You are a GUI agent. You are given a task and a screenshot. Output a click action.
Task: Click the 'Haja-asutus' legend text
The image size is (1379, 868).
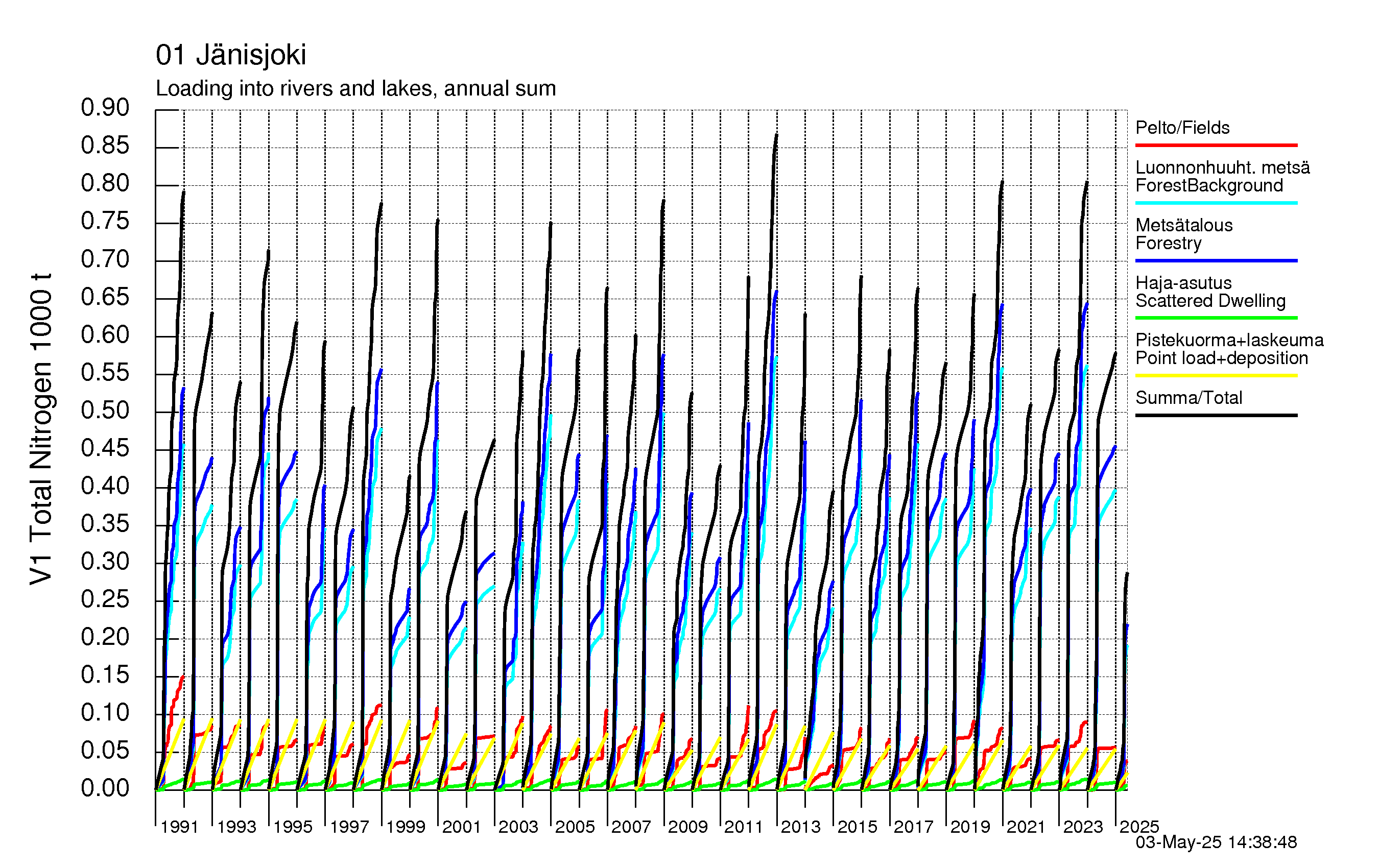tap(1184, 283)
